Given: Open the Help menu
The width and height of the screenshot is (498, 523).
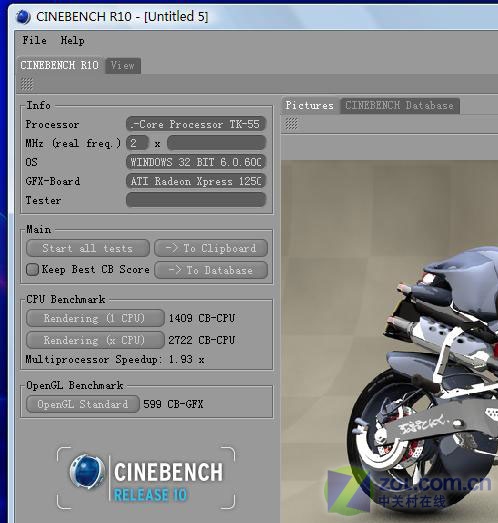Looking at the screenshot, I should pyautogui.click(x=72, y=40).
